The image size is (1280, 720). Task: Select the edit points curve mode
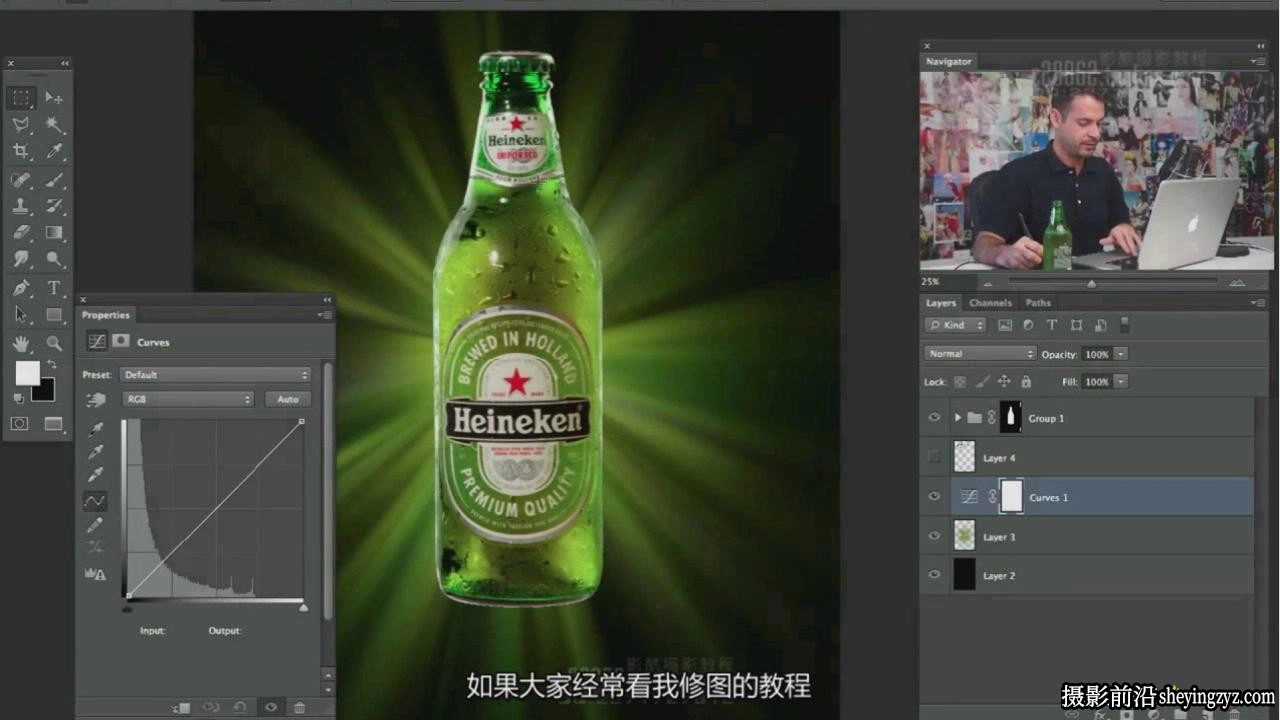click(96, 500)
